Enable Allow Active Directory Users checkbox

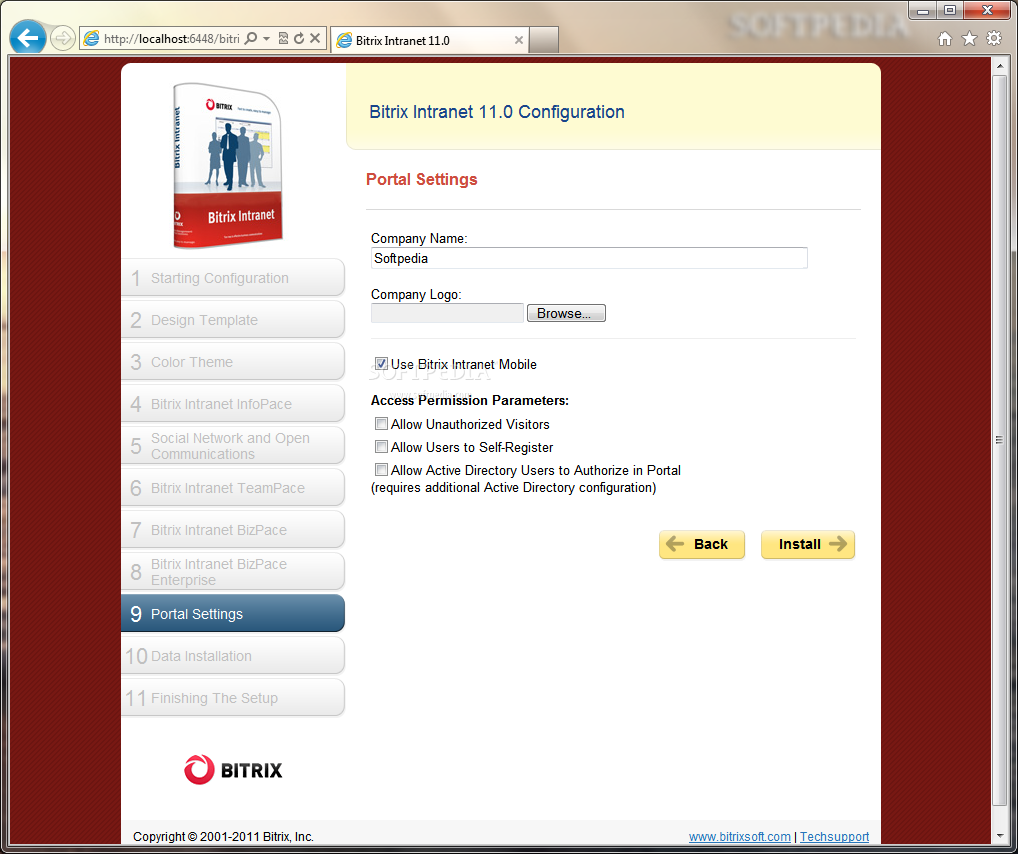[x=381, y=470]
